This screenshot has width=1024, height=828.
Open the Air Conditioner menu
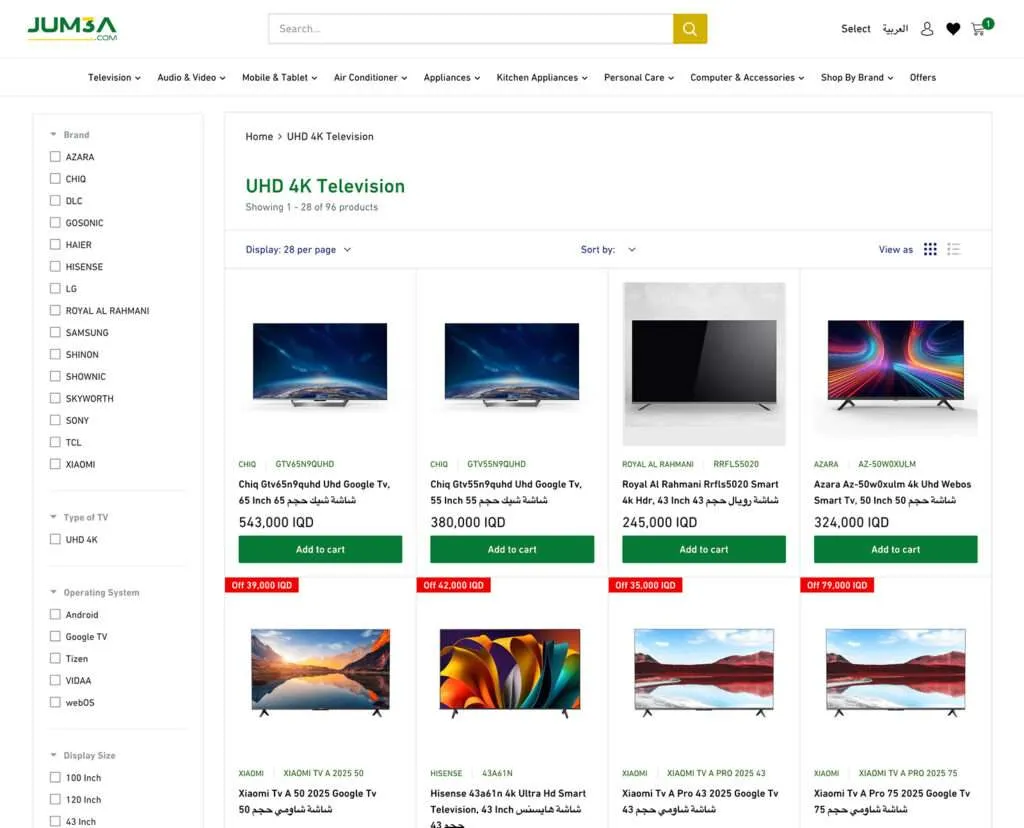tap(370, 77)
